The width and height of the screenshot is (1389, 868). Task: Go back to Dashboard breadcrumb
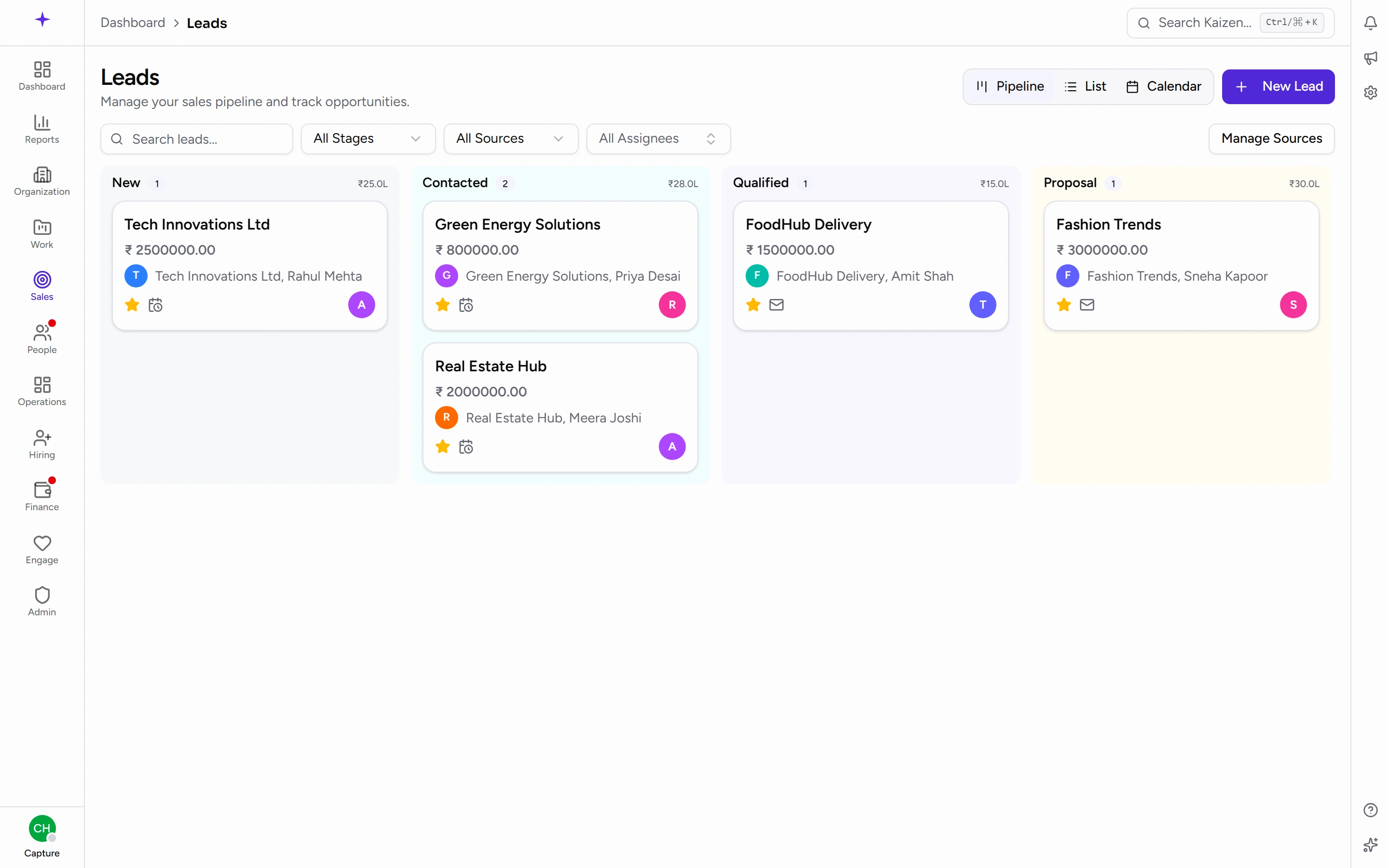(133, 23)
